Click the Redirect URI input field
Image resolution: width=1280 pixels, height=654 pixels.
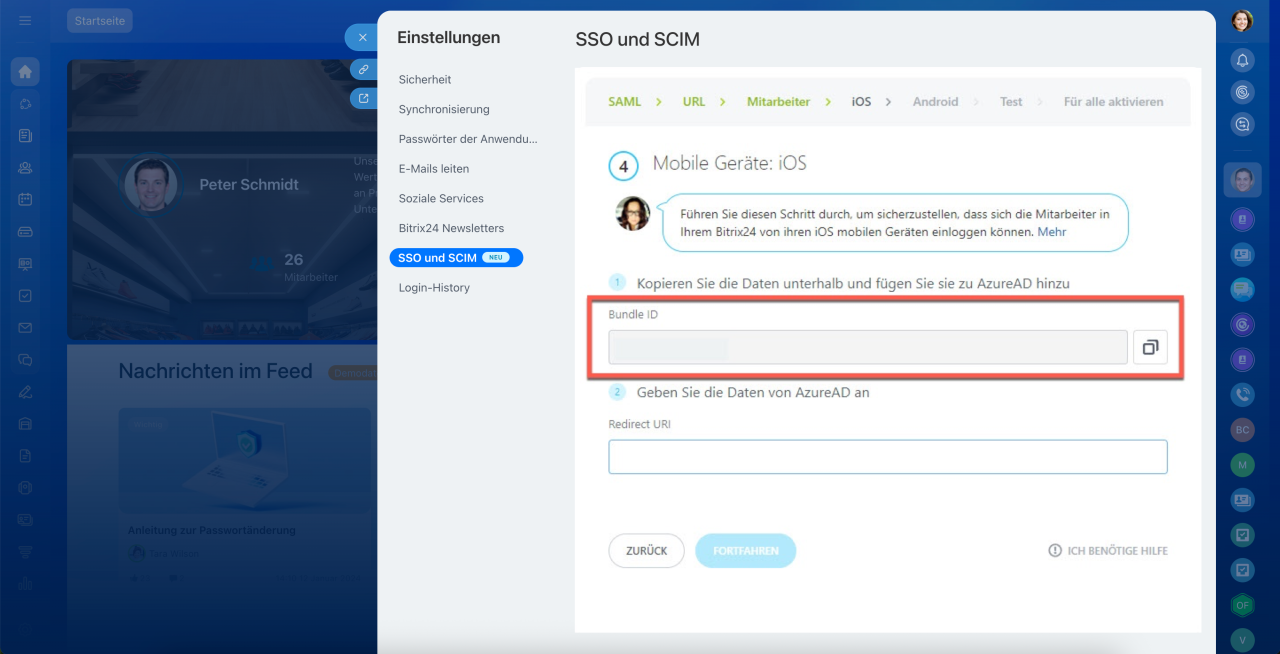tap(888, 457)
